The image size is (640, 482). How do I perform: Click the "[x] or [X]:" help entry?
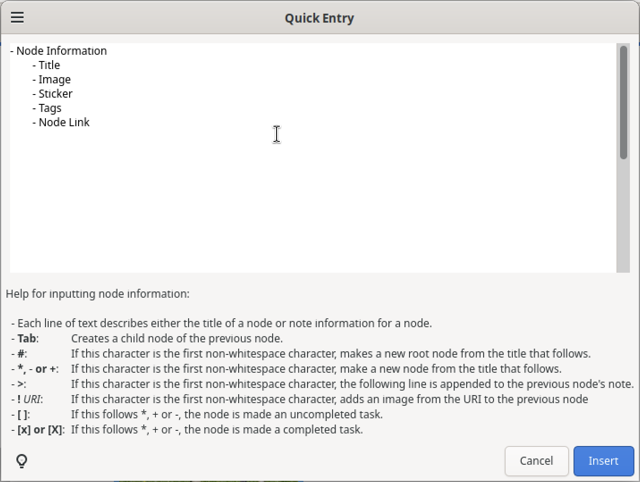click(38, 430)
